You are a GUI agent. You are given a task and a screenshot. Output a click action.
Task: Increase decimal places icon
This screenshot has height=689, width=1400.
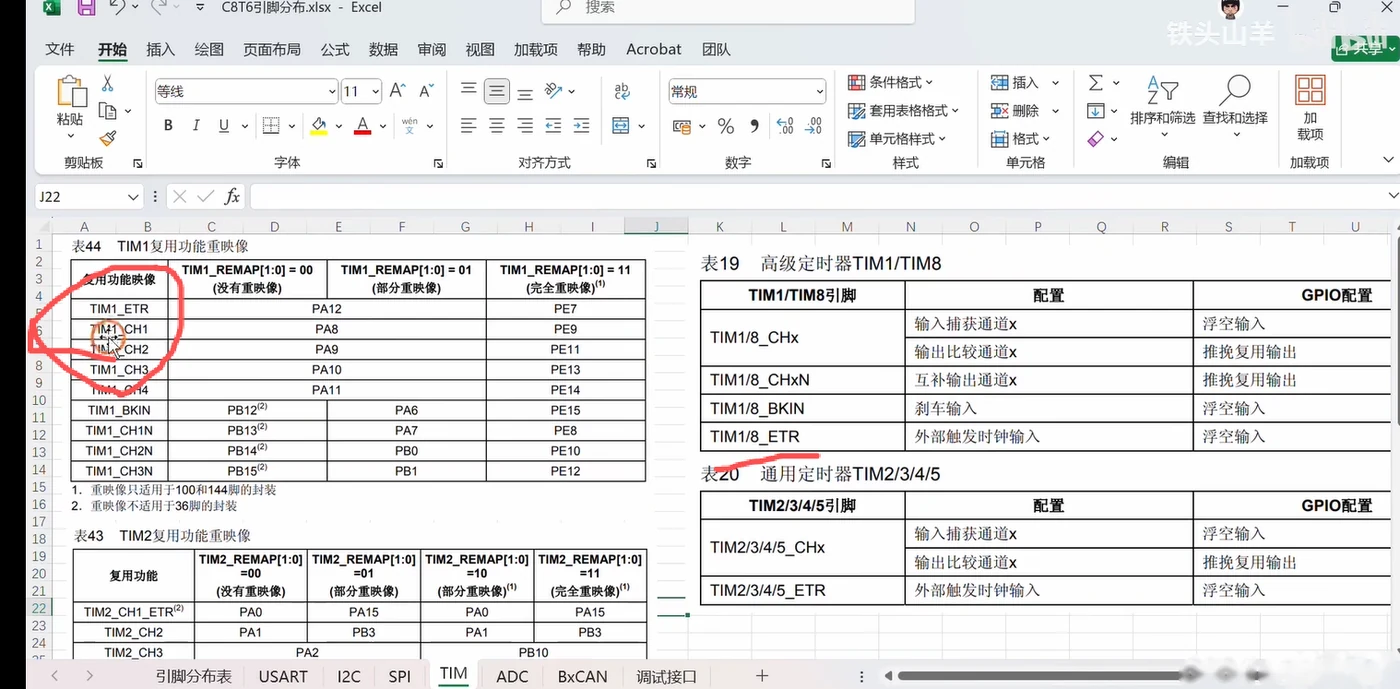[785, 126]
